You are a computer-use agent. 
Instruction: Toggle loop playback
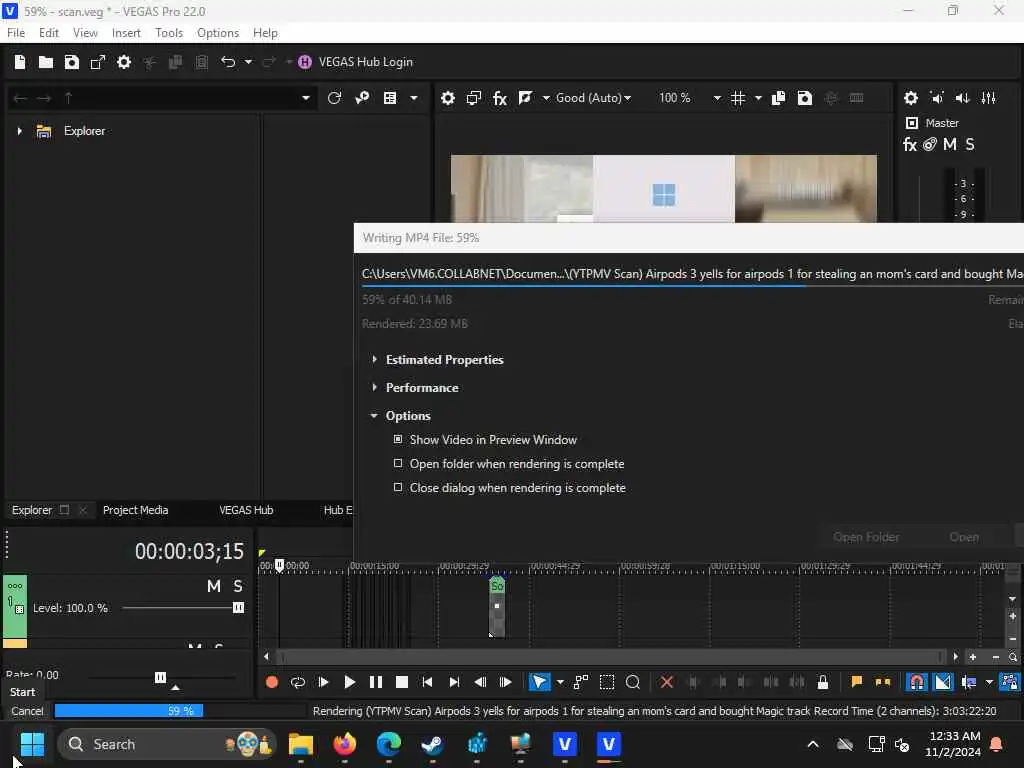[298, 682]
